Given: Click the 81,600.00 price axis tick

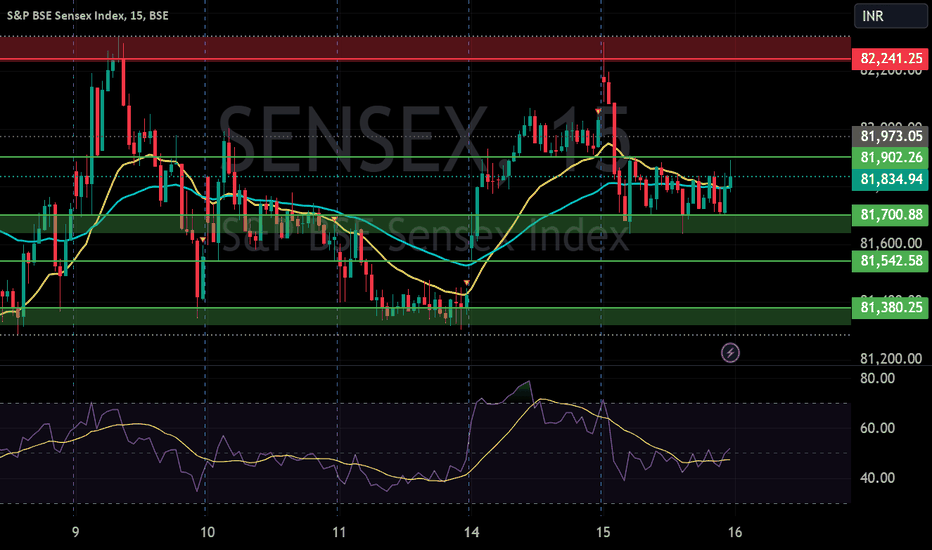Looking at the screenshot, I should coord(891,243).
